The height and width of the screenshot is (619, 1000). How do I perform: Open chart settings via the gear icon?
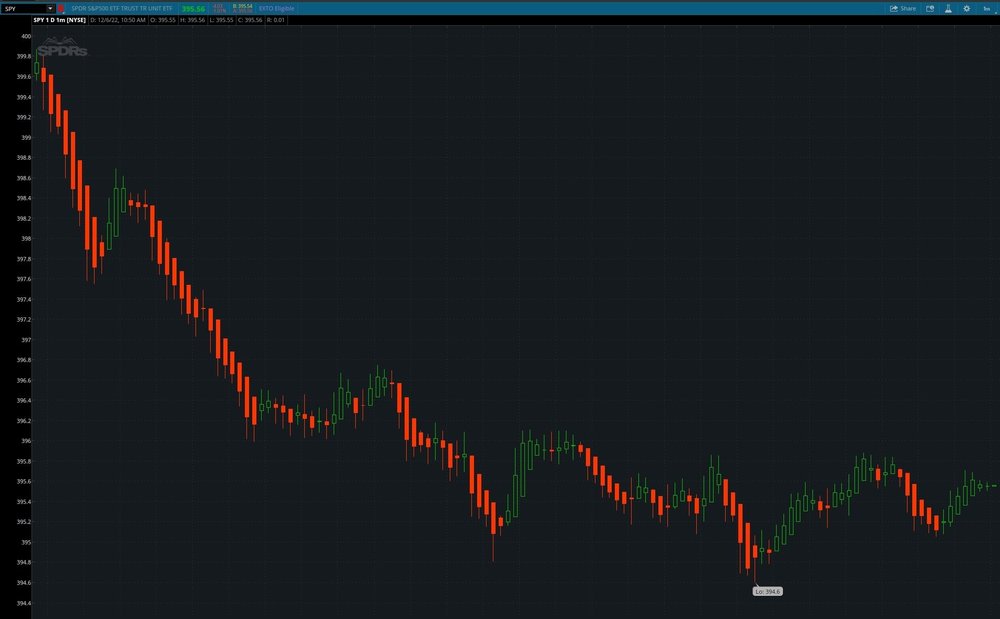tap(967, 8)
